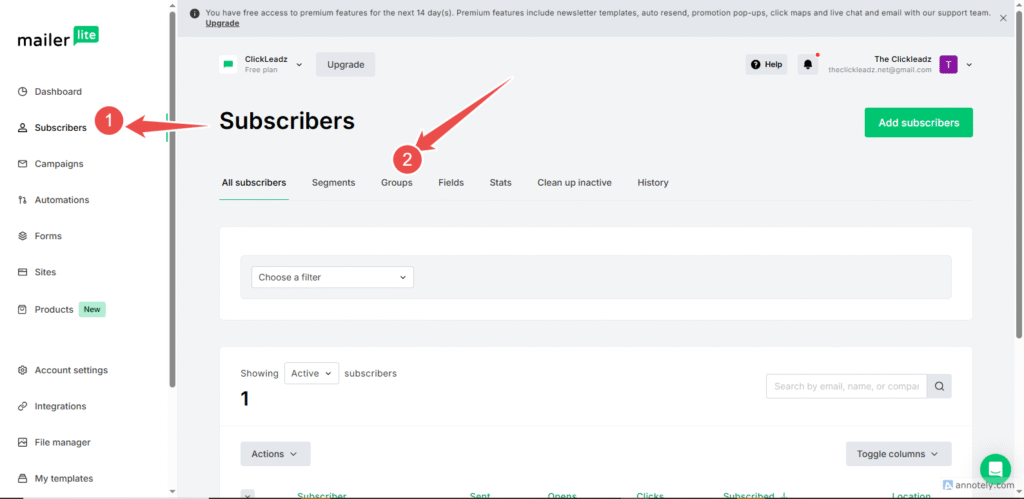Dismiss the premium trial banner
The width and height of the screenshot is (1024, 499).
1003,18
